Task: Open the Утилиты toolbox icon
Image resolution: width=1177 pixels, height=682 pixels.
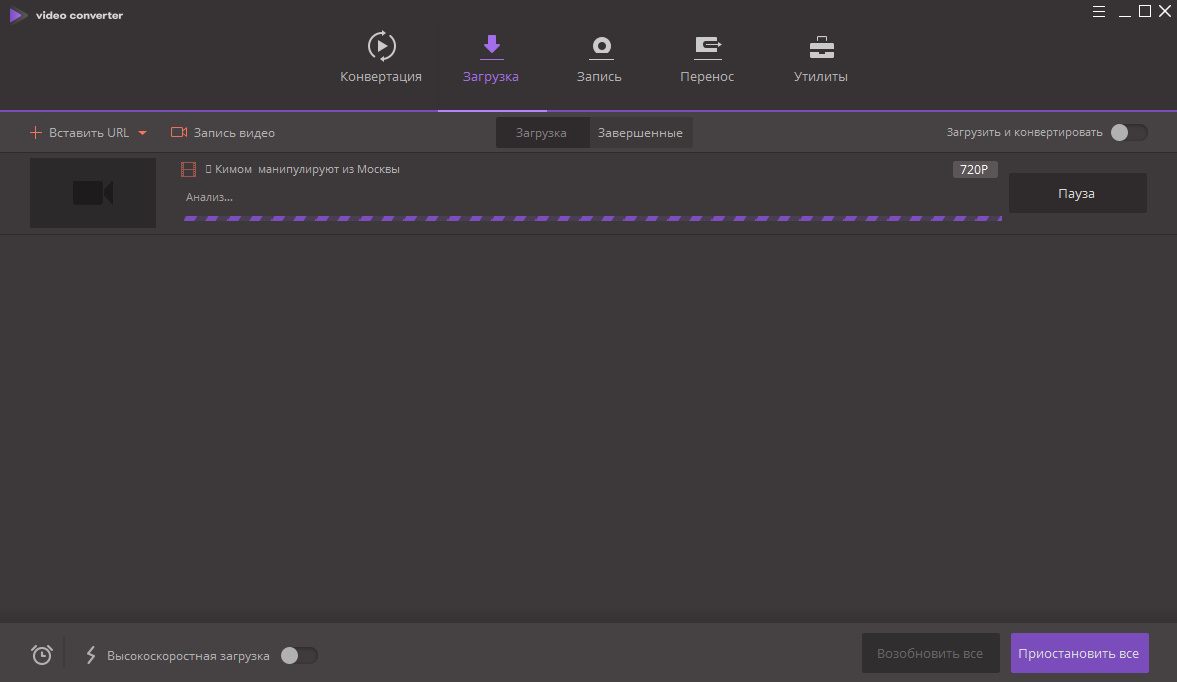Action: [821, 47]
